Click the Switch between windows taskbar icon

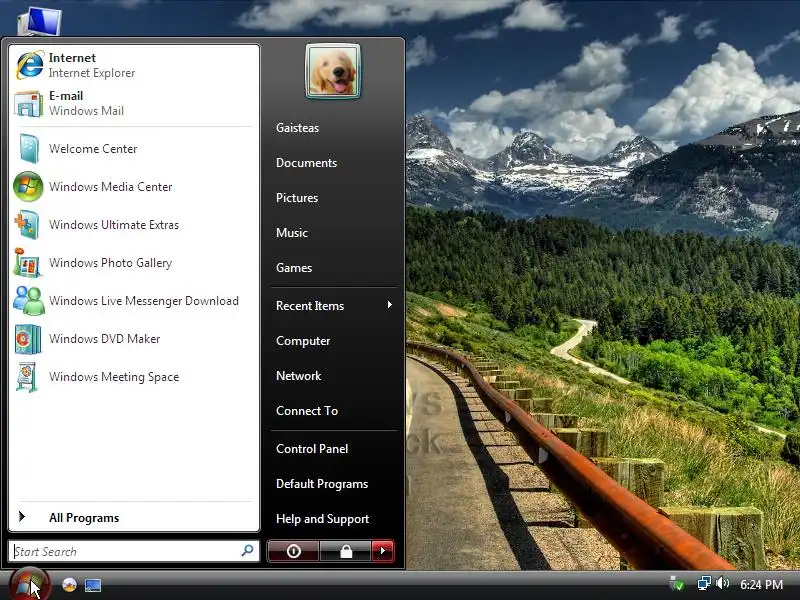(x=93, y=585)
